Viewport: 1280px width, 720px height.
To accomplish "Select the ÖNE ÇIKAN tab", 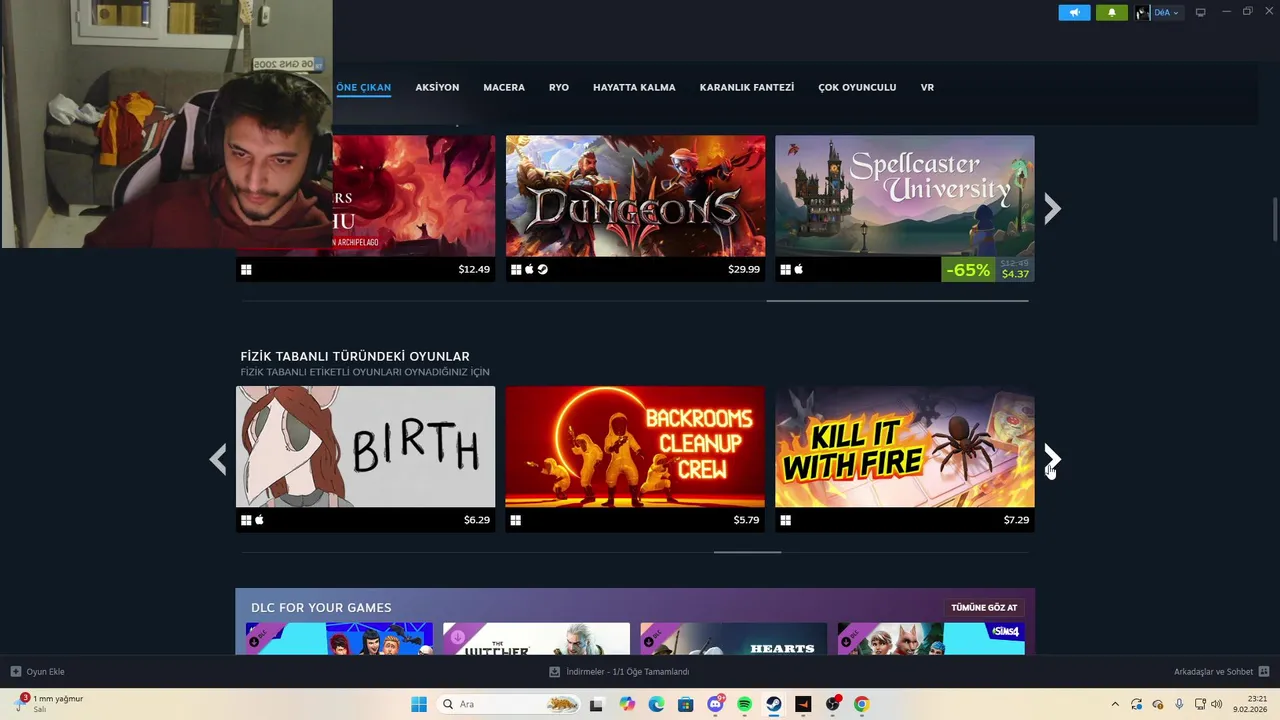I will [x=363, y=87].
